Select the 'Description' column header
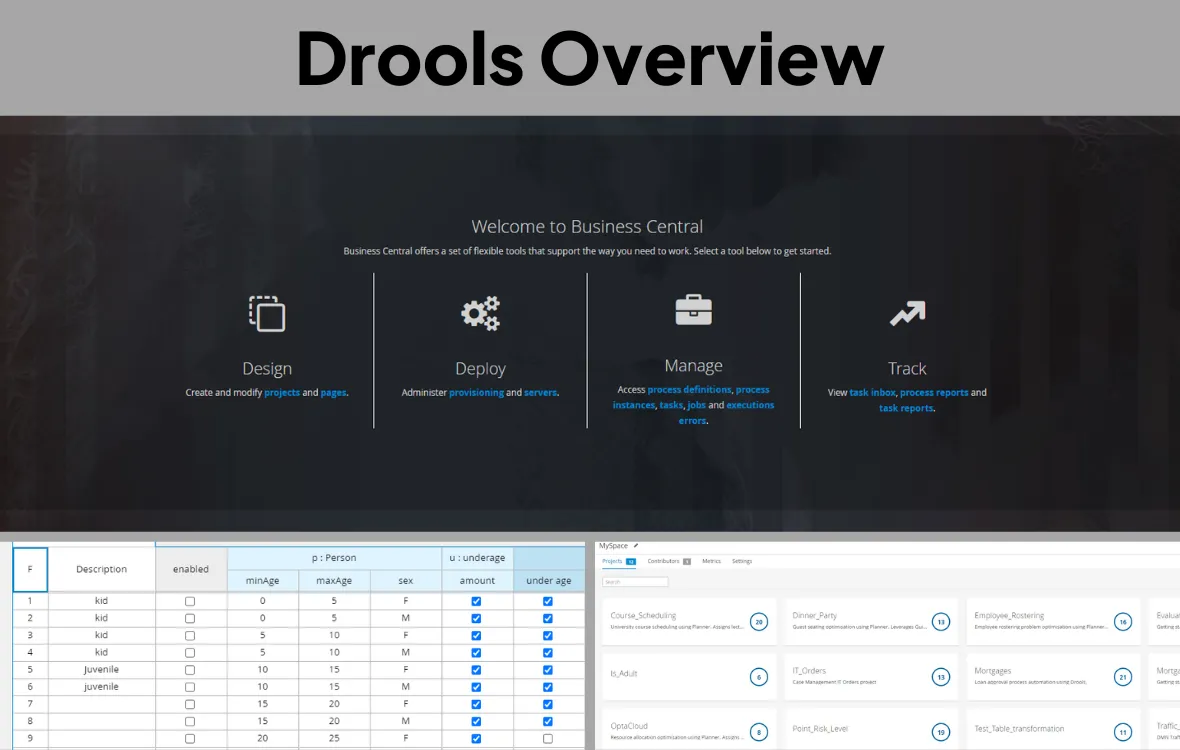This screenshot has width=1180, height=750. 102,569
